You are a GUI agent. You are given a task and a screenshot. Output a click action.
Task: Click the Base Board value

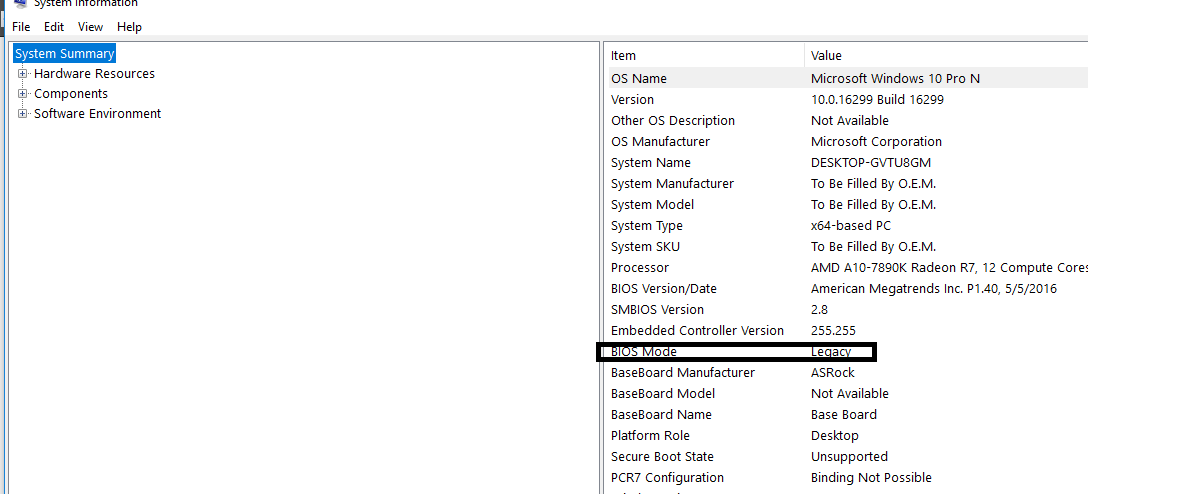pyautogui.click(x=843, y=415)
